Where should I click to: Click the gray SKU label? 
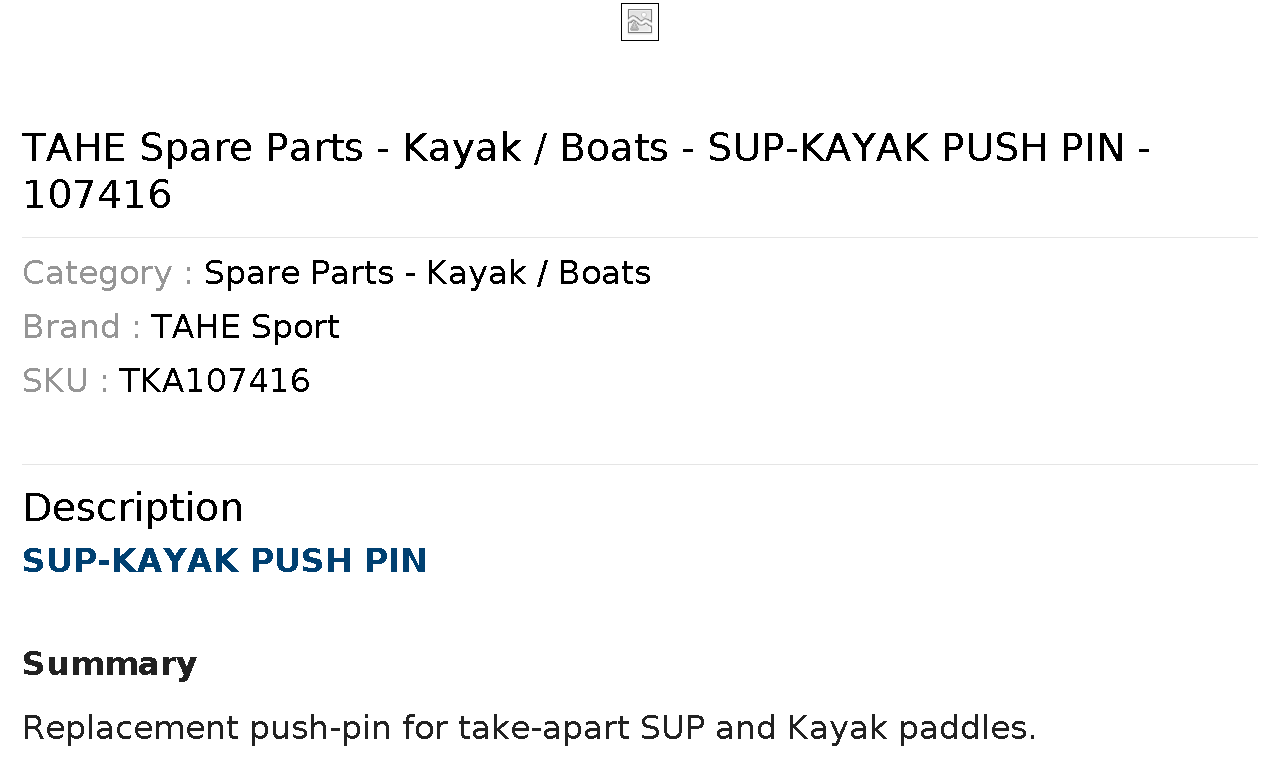(65, 381)
